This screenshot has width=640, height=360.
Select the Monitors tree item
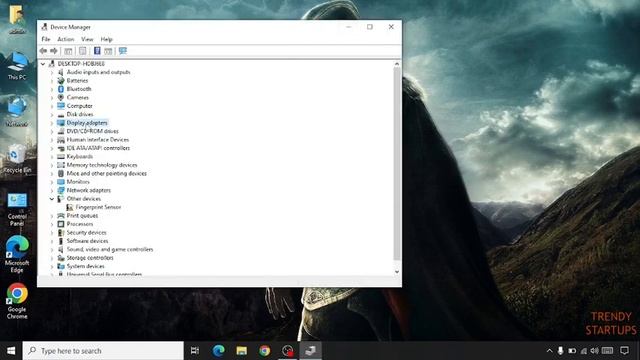click(78, 182)
